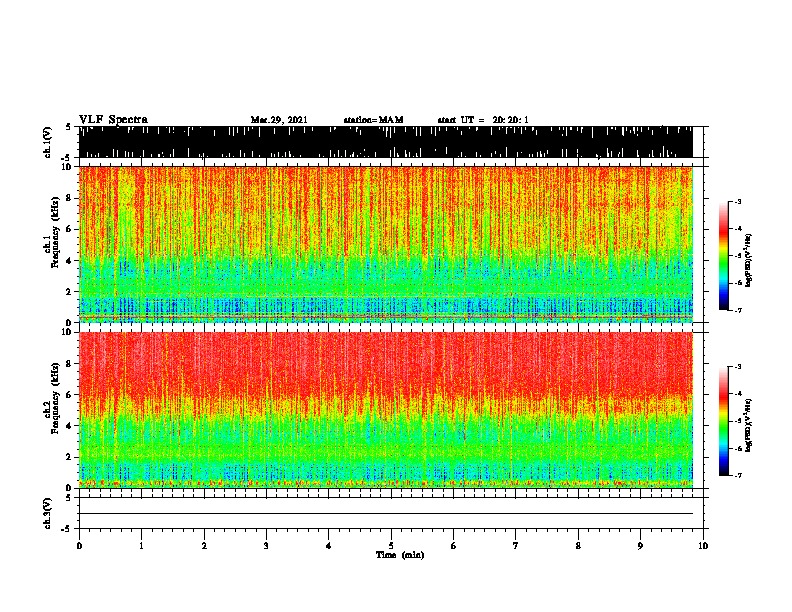Click time axis tick label "6"
This screenshot has width=792, height=612.
(x=454, y=546)
